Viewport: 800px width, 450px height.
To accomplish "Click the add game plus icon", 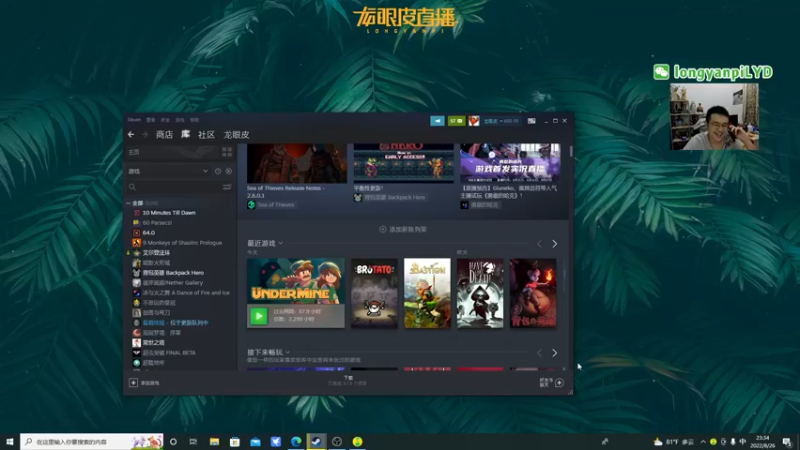I will [133, 383].
